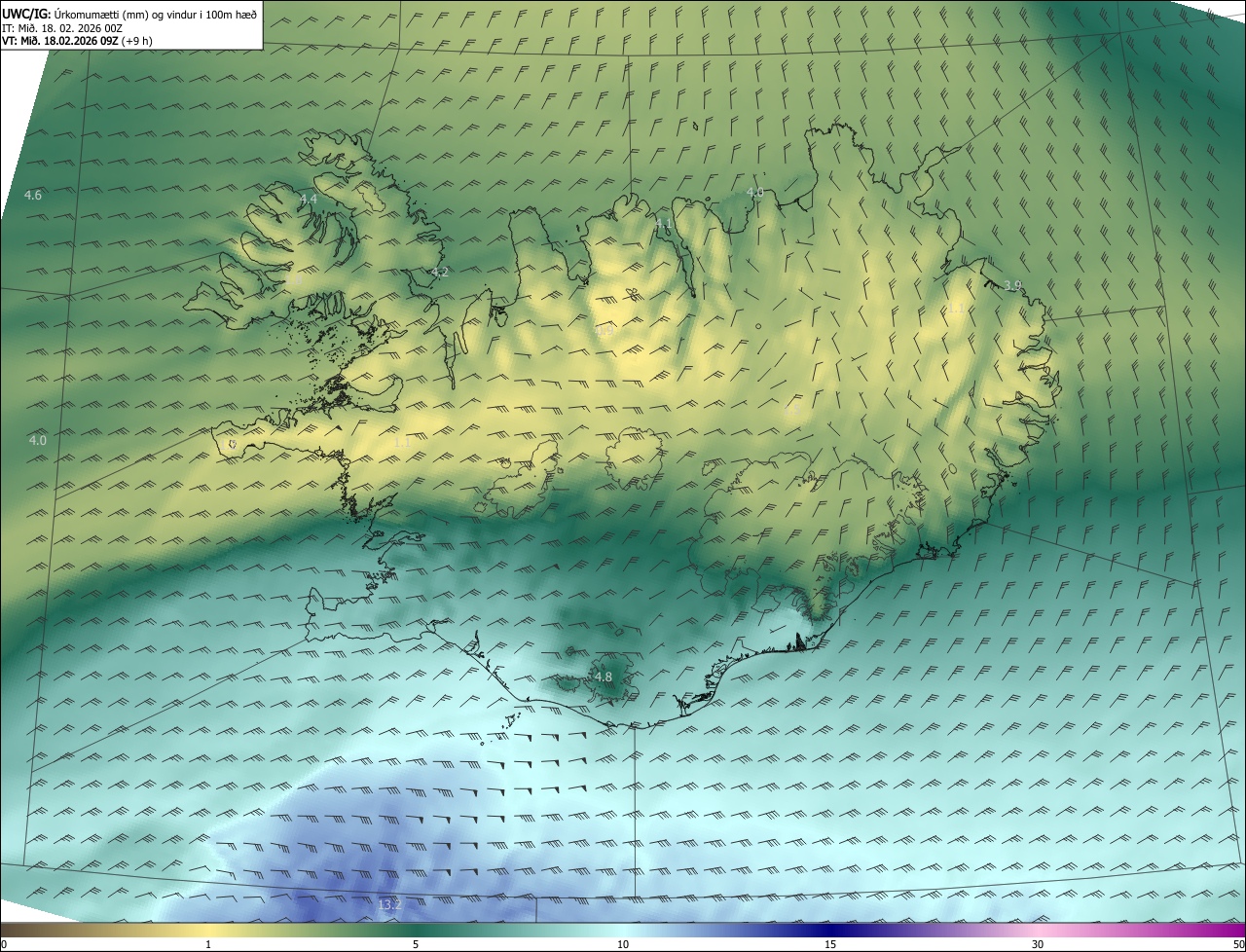Click the 50 tick on the color scale
This screenshot has height=952, width=1246.
(1238, 944)
